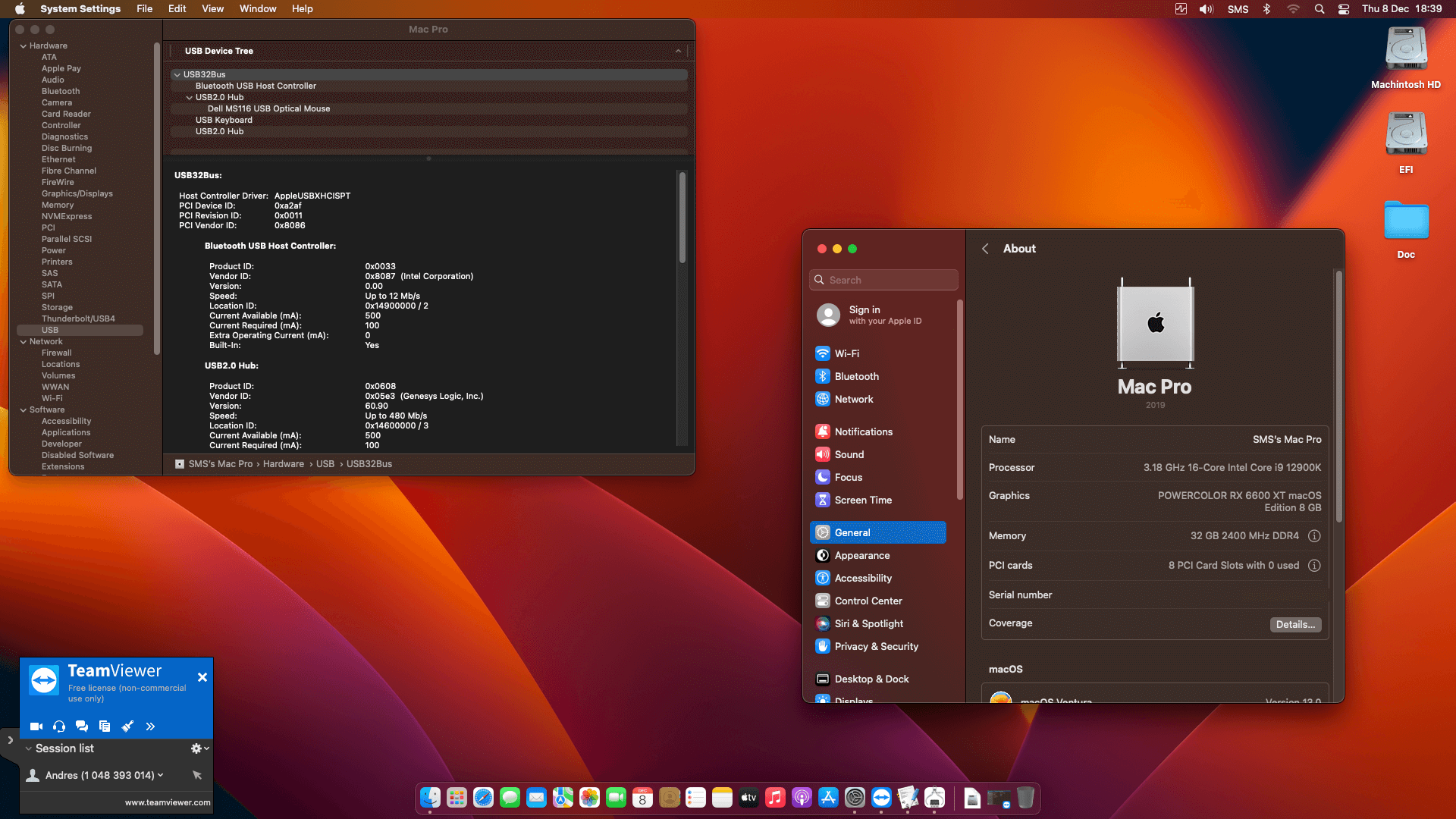Open the Edit menu
This screenshot has width=1456, height=819.
(x=177, y=9)
